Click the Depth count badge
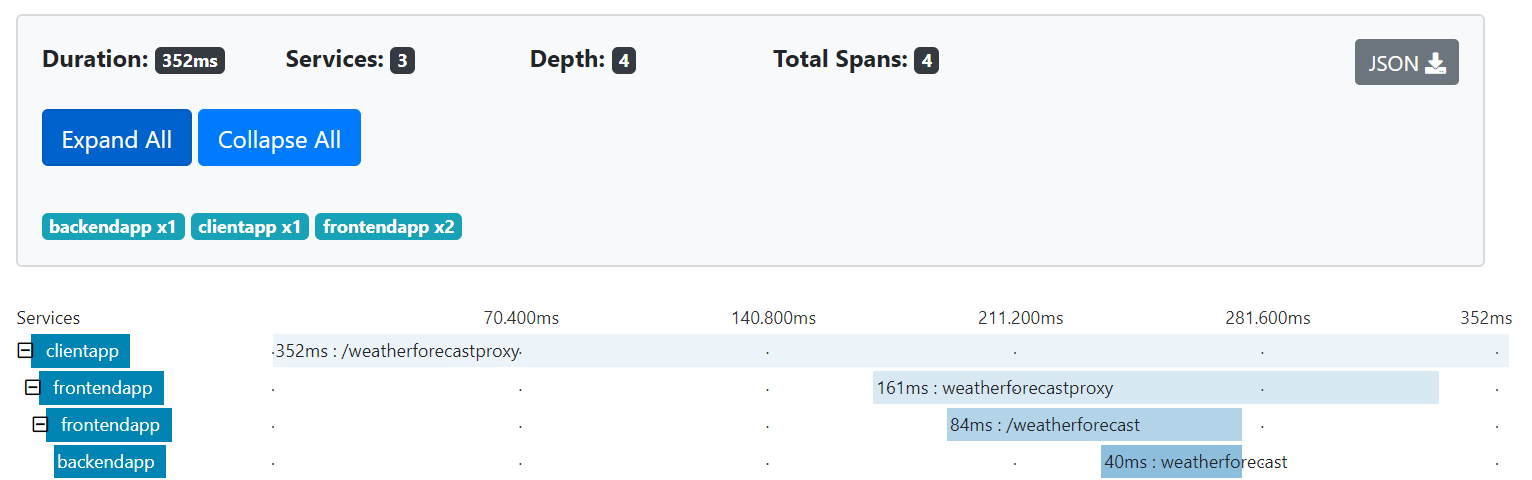Viewport: 1532px width, 480px height. click(x=623, y=61)
